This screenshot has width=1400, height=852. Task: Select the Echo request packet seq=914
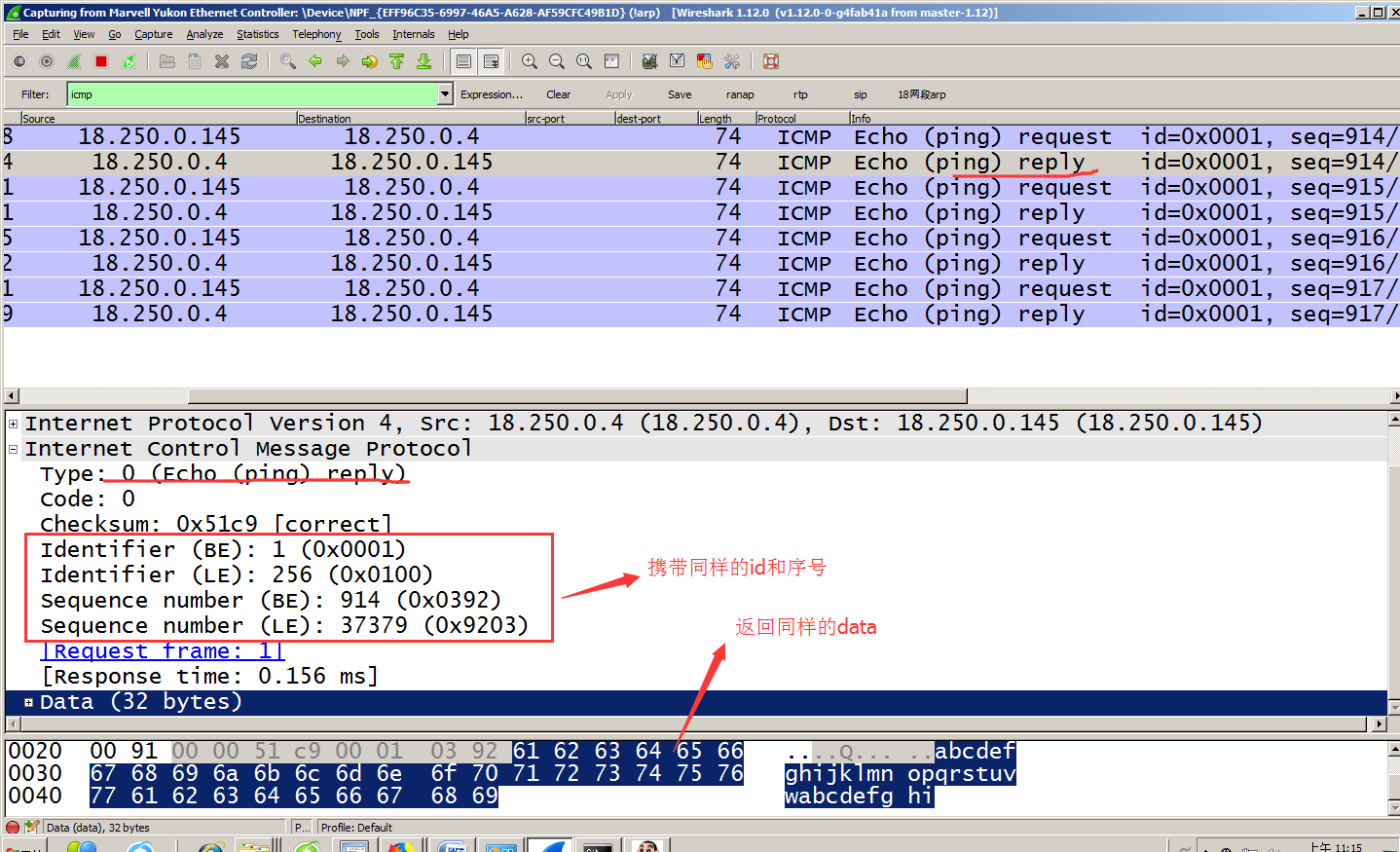click(x=701, y=137)
